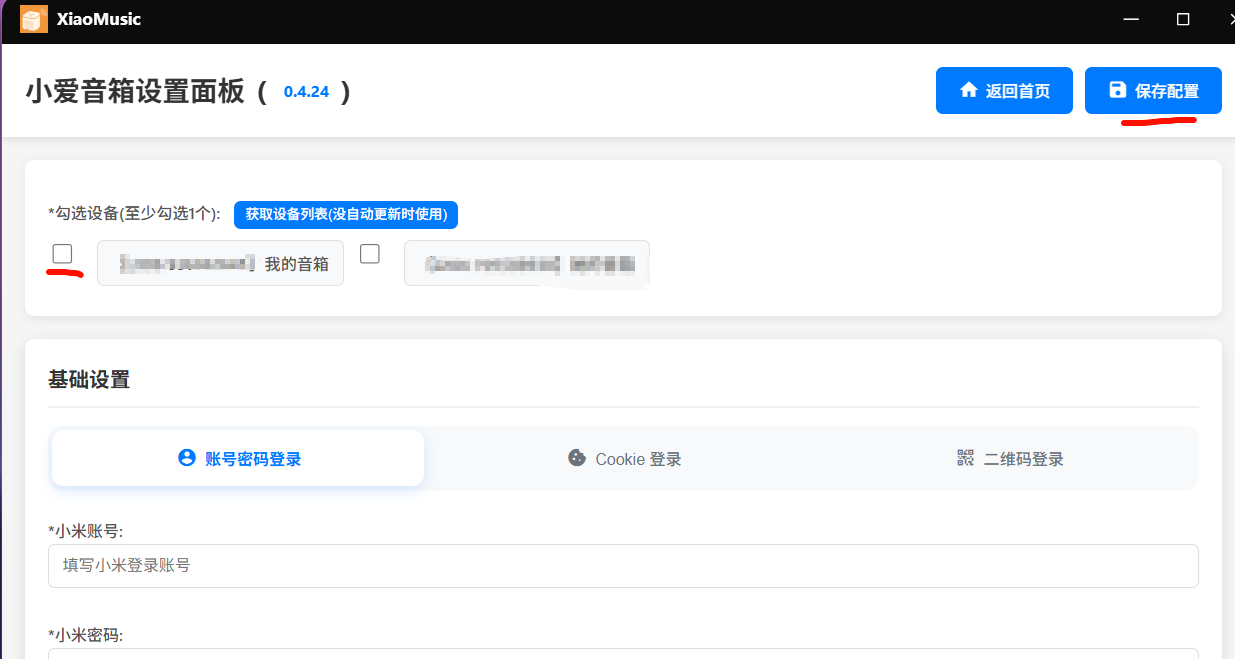Maximize the XiaoMusic window
This screenshot has width=1235, height=659.
(1183, 20)
